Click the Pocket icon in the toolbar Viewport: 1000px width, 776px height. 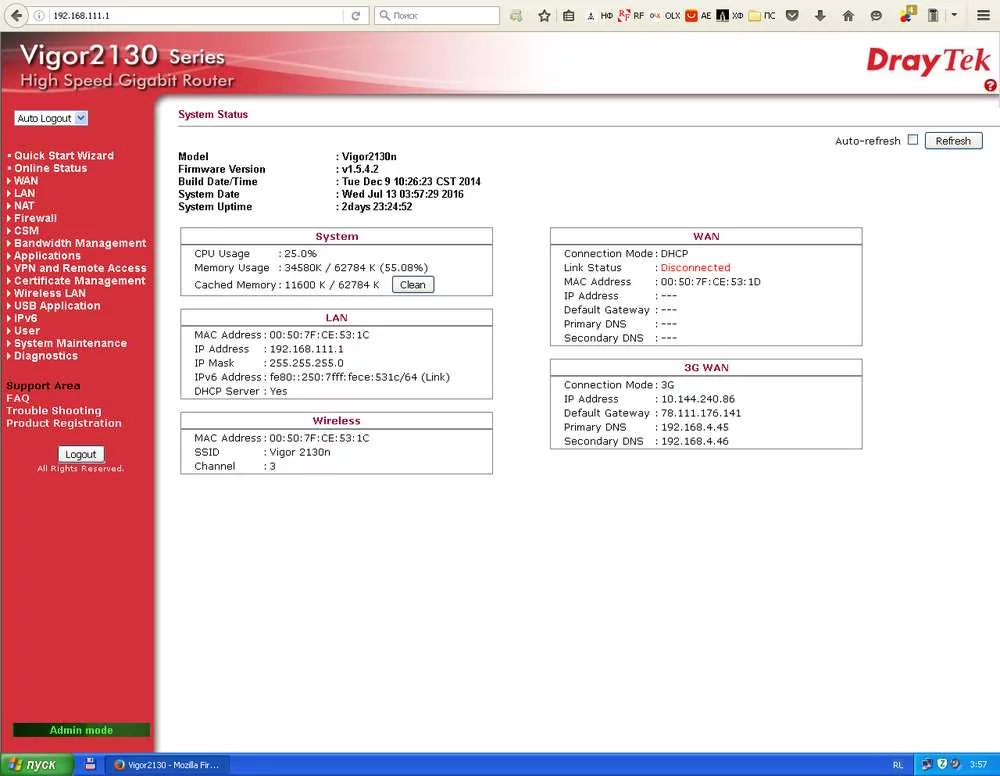[x=793, y=16]
